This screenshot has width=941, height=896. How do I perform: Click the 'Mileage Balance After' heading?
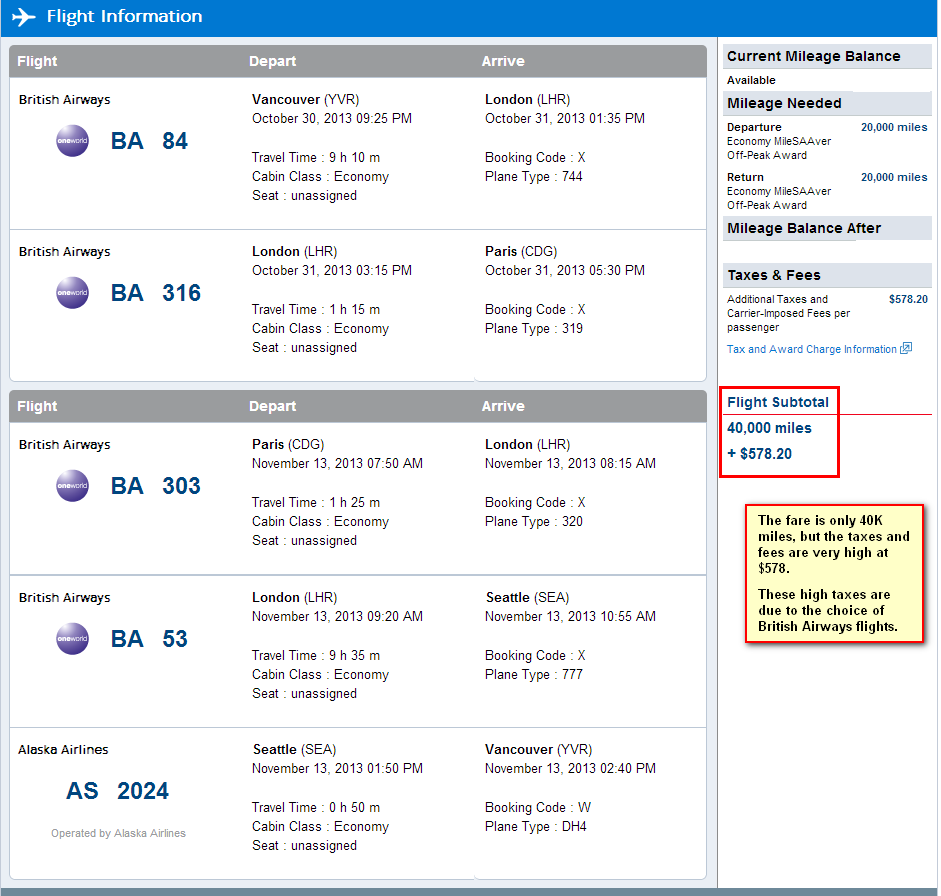[x=804, y=228]
